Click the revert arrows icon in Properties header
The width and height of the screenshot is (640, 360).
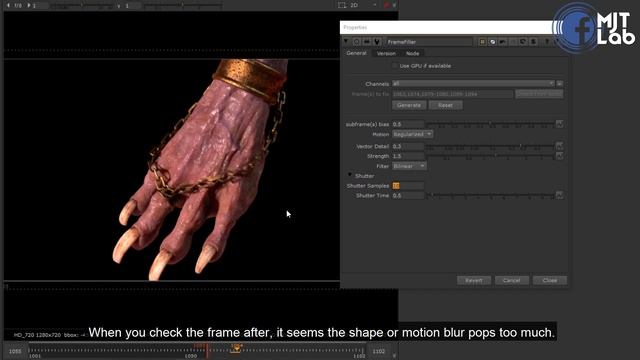click(x=523, y=42)
